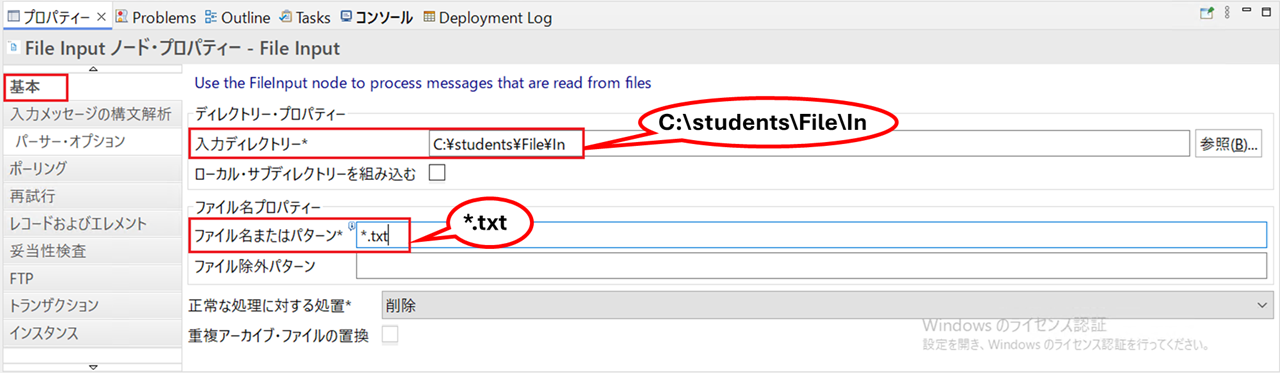Viewport: 1280px width, 373px height.
Task: Click the コンソール tab icon
Action: coord(346,17)
